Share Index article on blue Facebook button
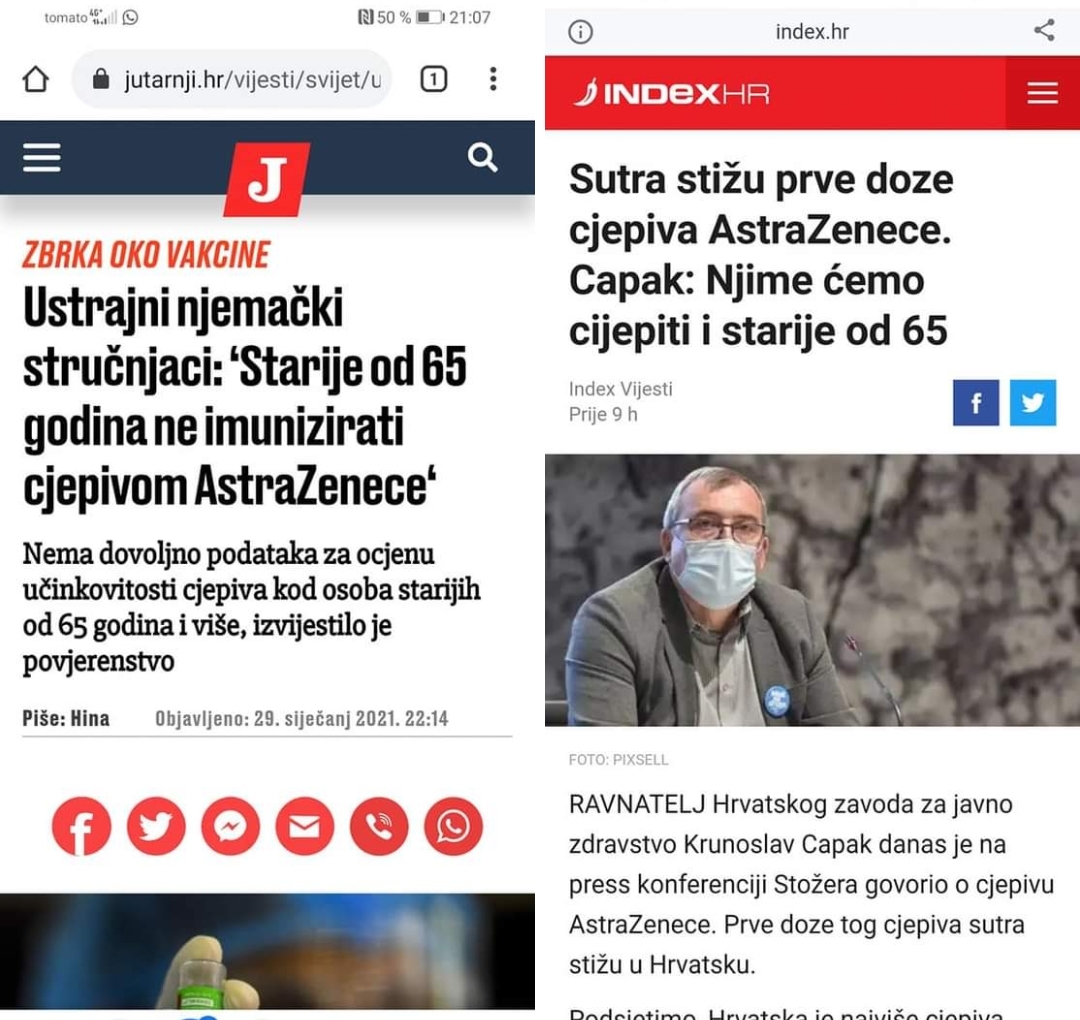The height and width of the screenshot is (1020, 1080). coord(976,403)
